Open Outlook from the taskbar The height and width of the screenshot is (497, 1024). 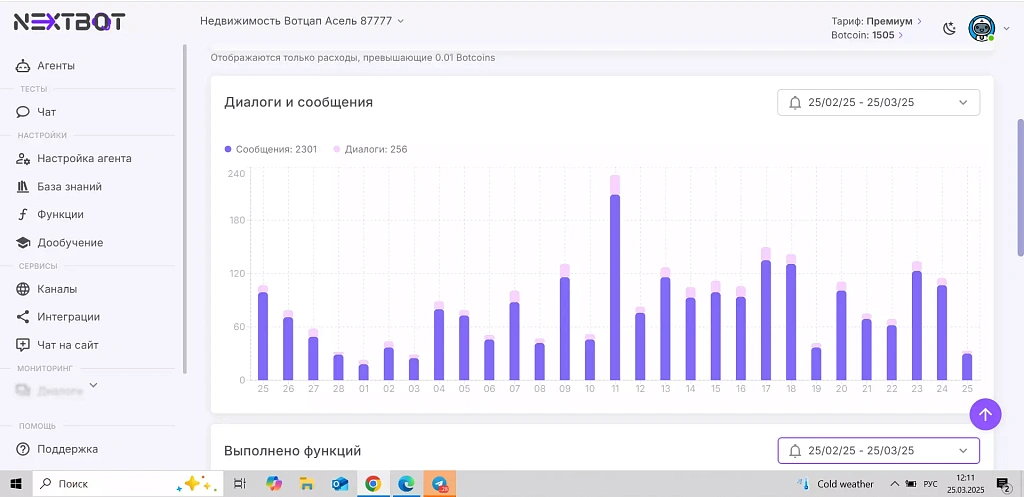[x=340, y=484]
